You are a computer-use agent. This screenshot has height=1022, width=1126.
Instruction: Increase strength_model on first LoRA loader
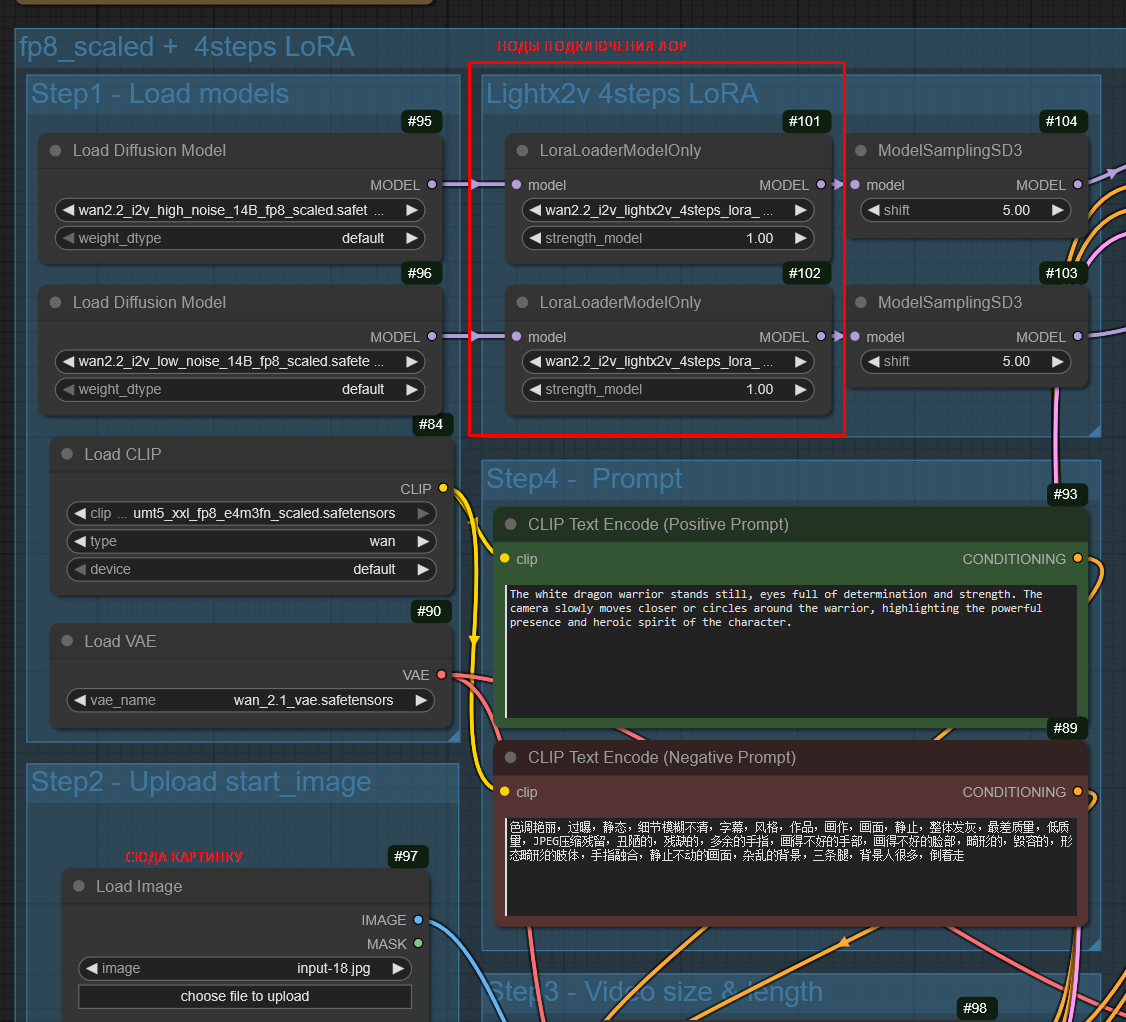point(800,238)
